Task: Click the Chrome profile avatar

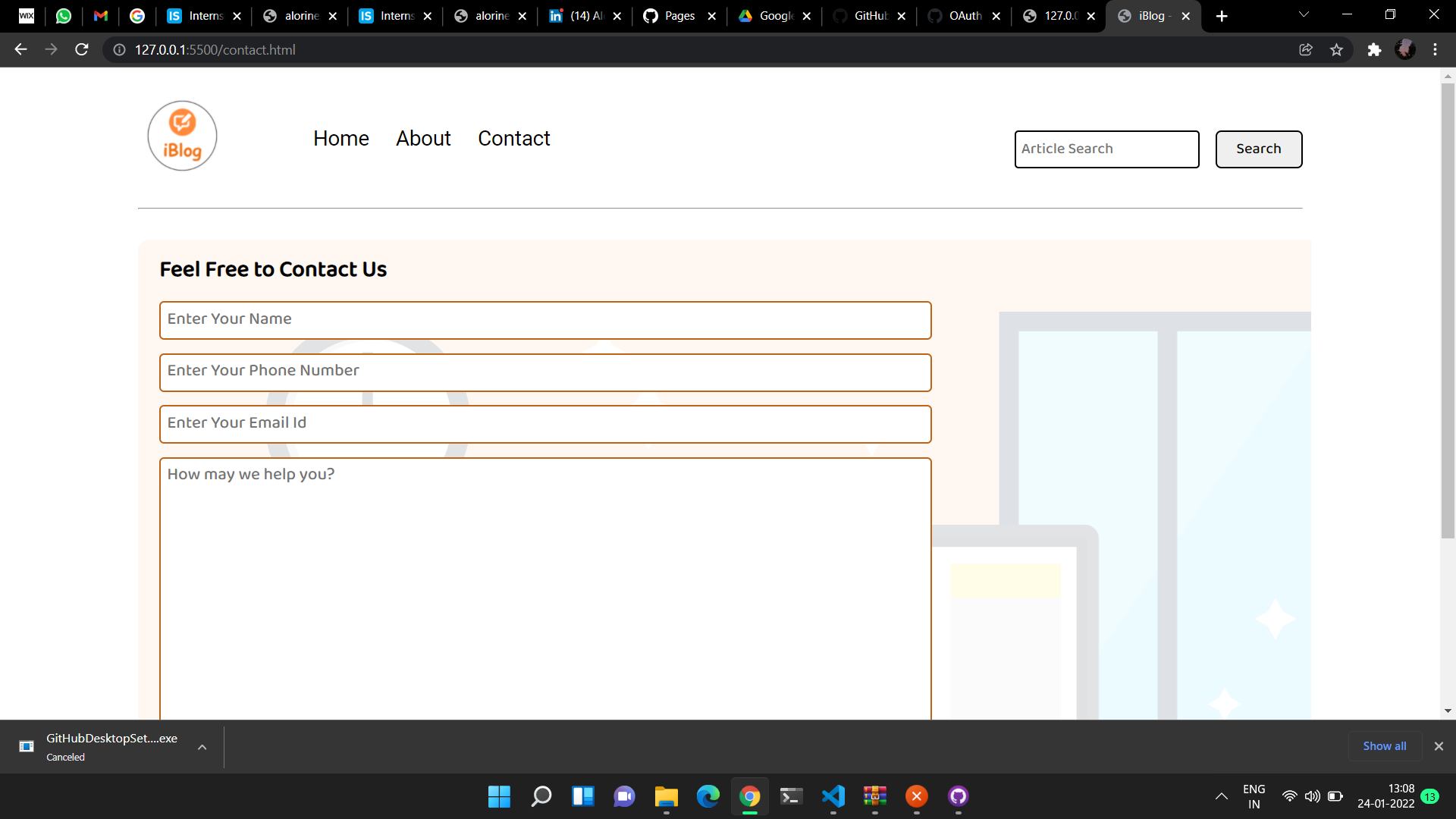Action: (1407, 49)
